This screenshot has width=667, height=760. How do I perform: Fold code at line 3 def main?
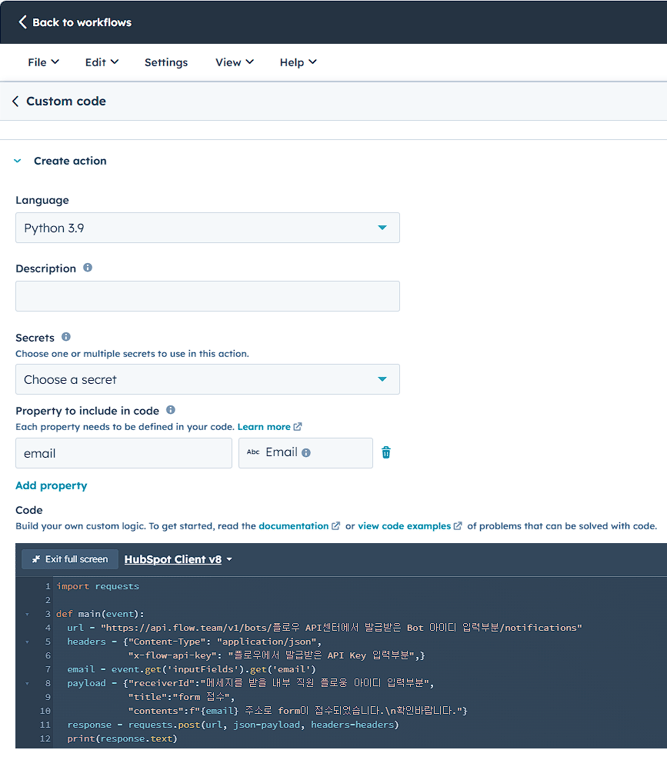click(27, 614)
